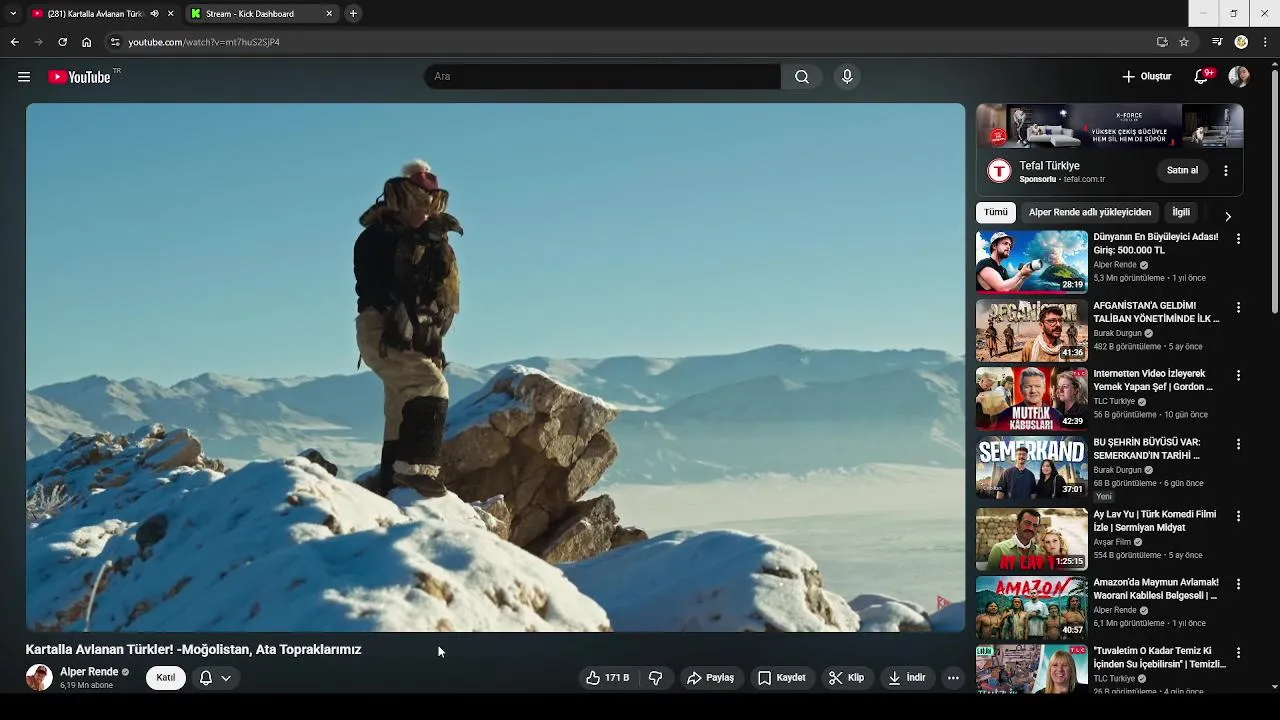Mute the YouTube tab audio indicator
The image size is (1280, 720).
click(x=154, y=14)
